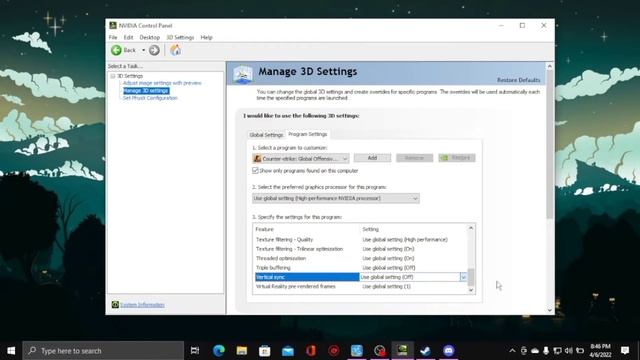The width and height of the screenshot is (640, 360).
Task: Click main panel scroll-up arrow
Action: (549, 66)
